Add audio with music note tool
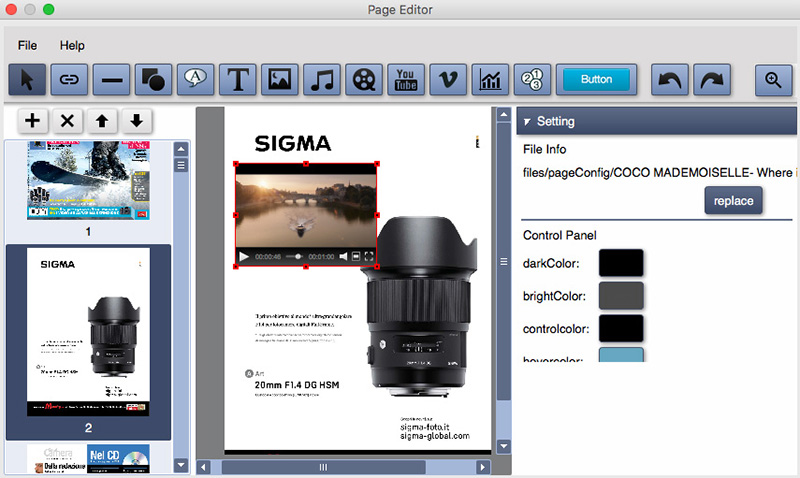Screen dimensions: 800x478 (321, 80)
